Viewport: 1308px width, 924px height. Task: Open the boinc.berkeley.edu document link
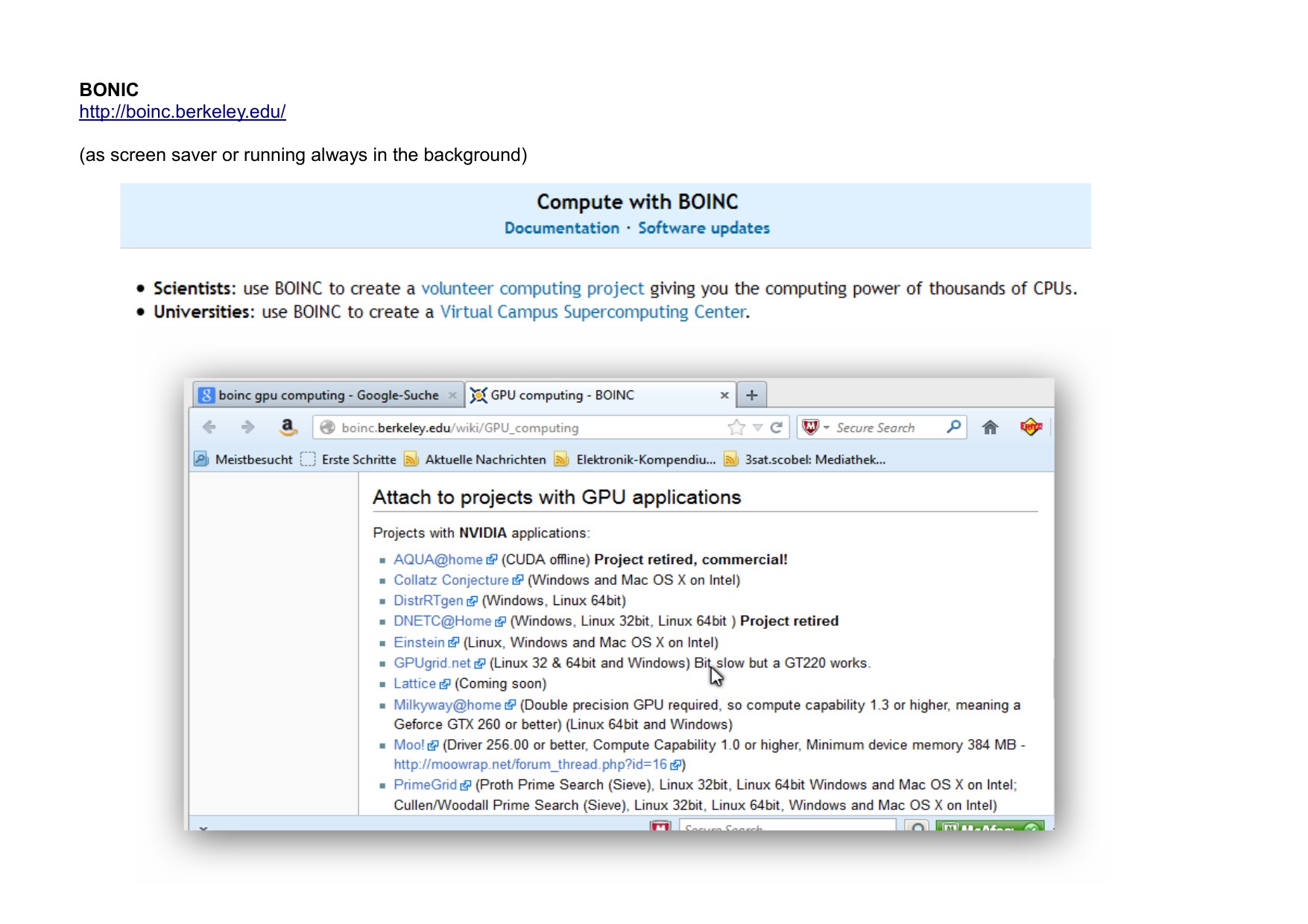[x=183, y=112]
